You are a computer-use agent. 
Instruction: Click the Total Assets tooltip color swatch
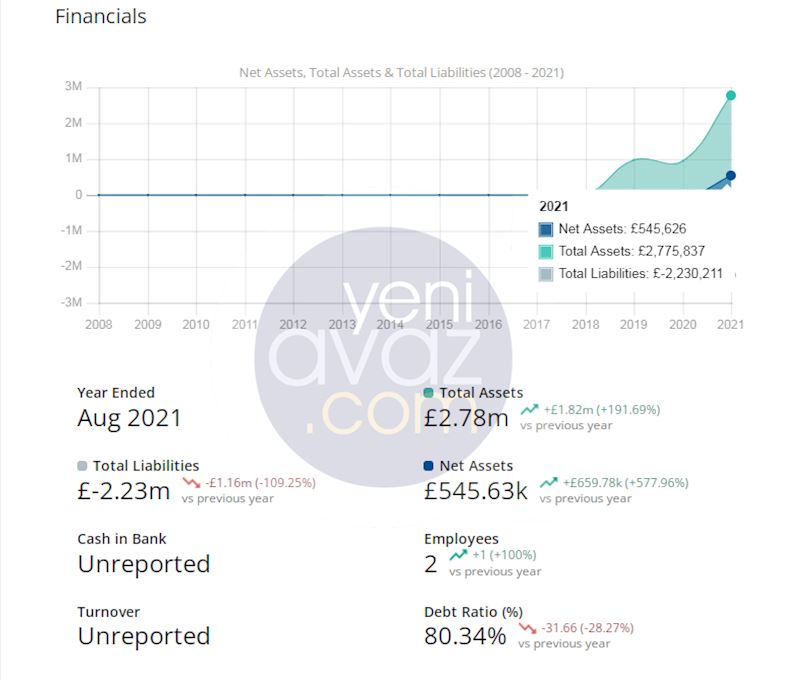546,251
